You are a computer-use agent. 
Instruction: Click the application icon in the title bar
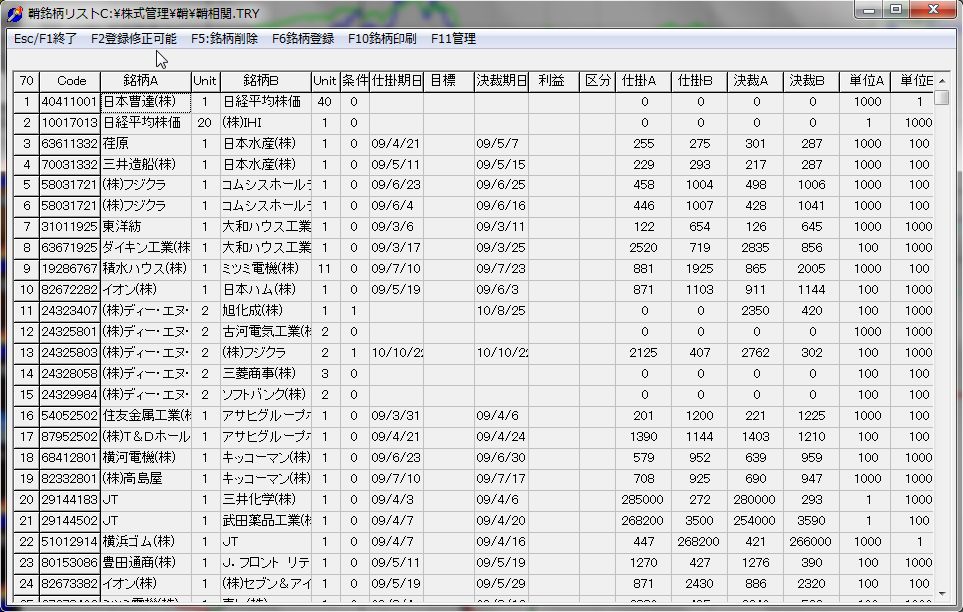tap(15, 13)
